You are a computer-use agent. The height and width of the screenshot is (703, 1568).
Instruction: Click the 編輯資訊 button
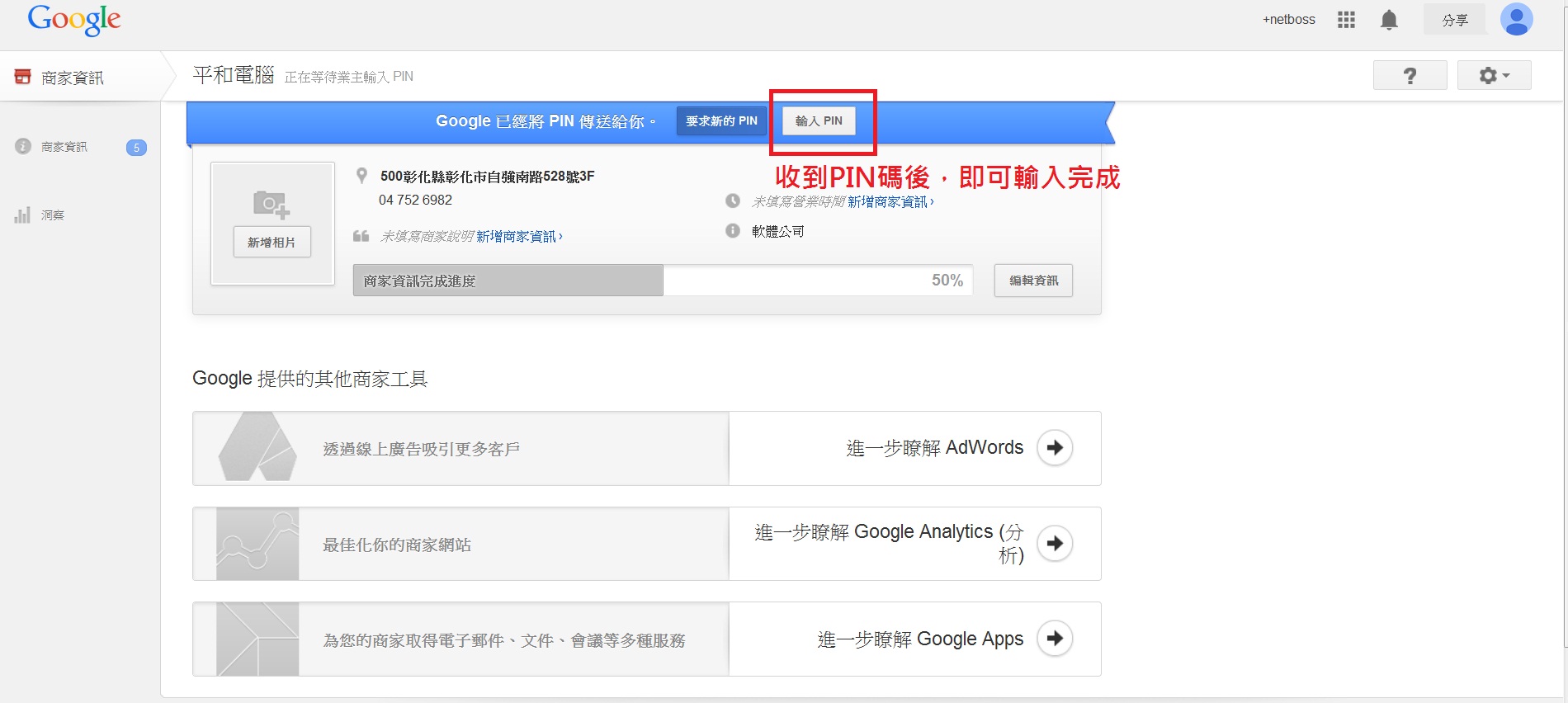point(1033,281)
